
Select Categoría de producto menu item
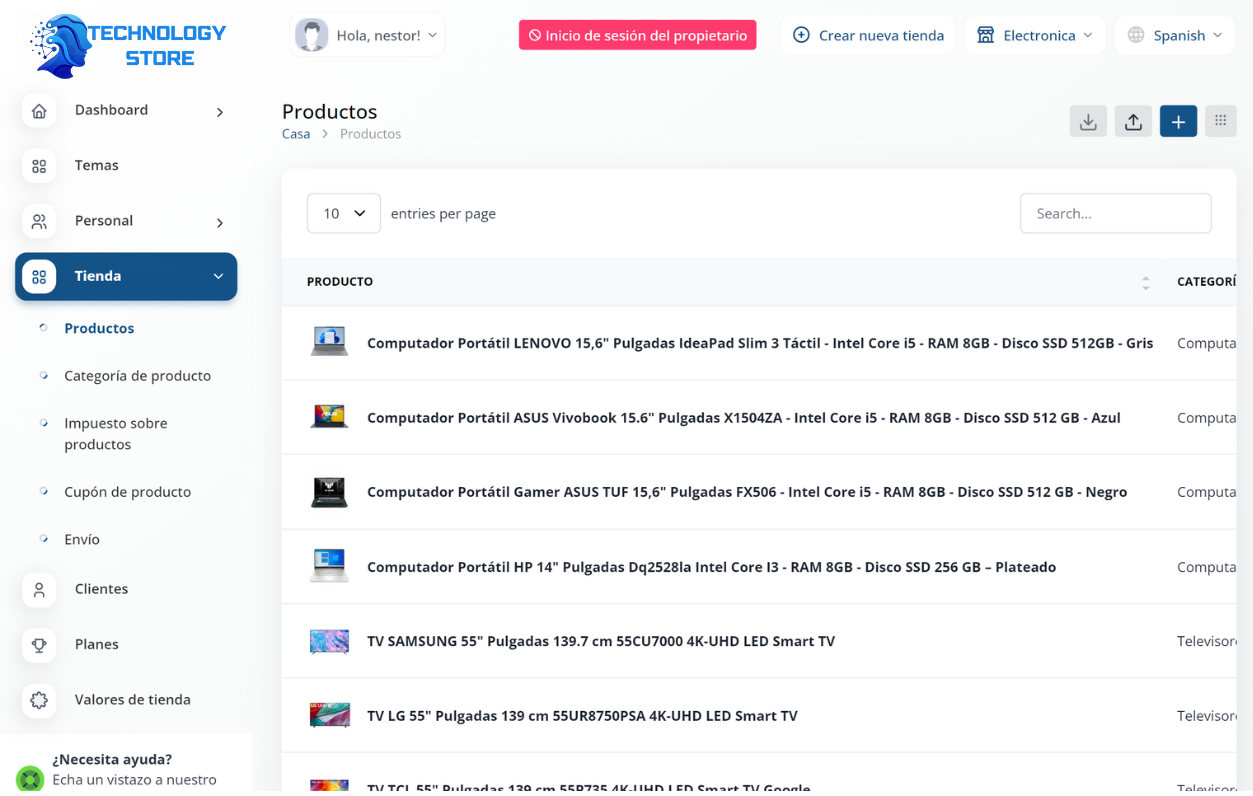[137, 376]
